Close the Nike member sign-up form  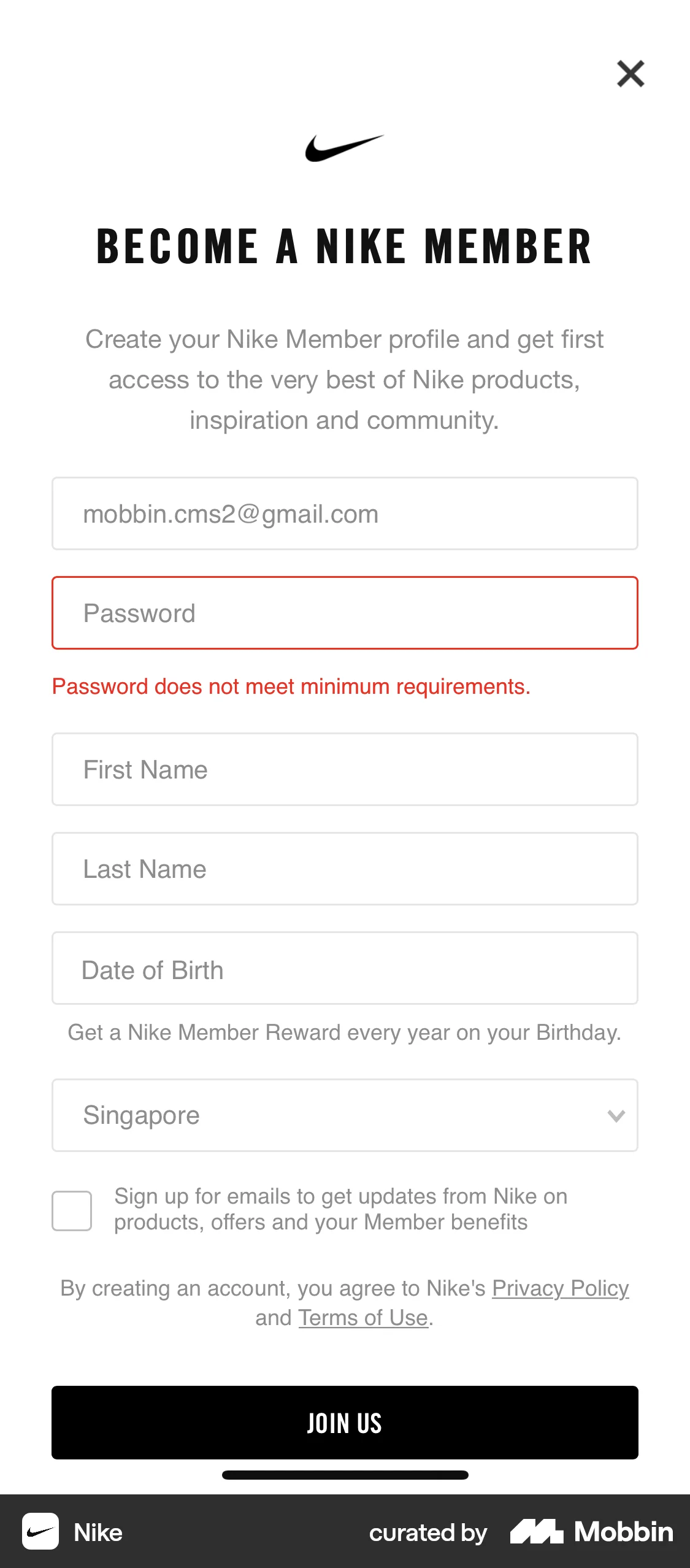tap(630, 74)
